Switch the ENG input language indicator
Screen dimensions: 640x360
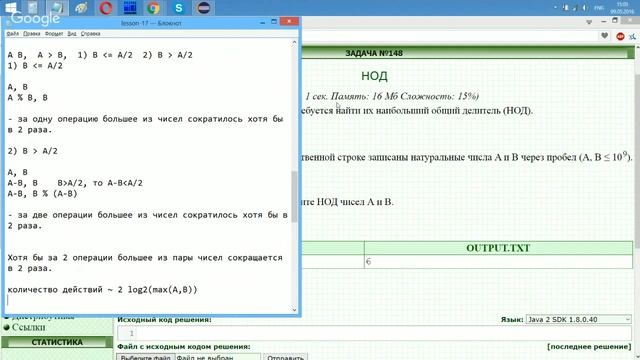[x=599, y=8]
